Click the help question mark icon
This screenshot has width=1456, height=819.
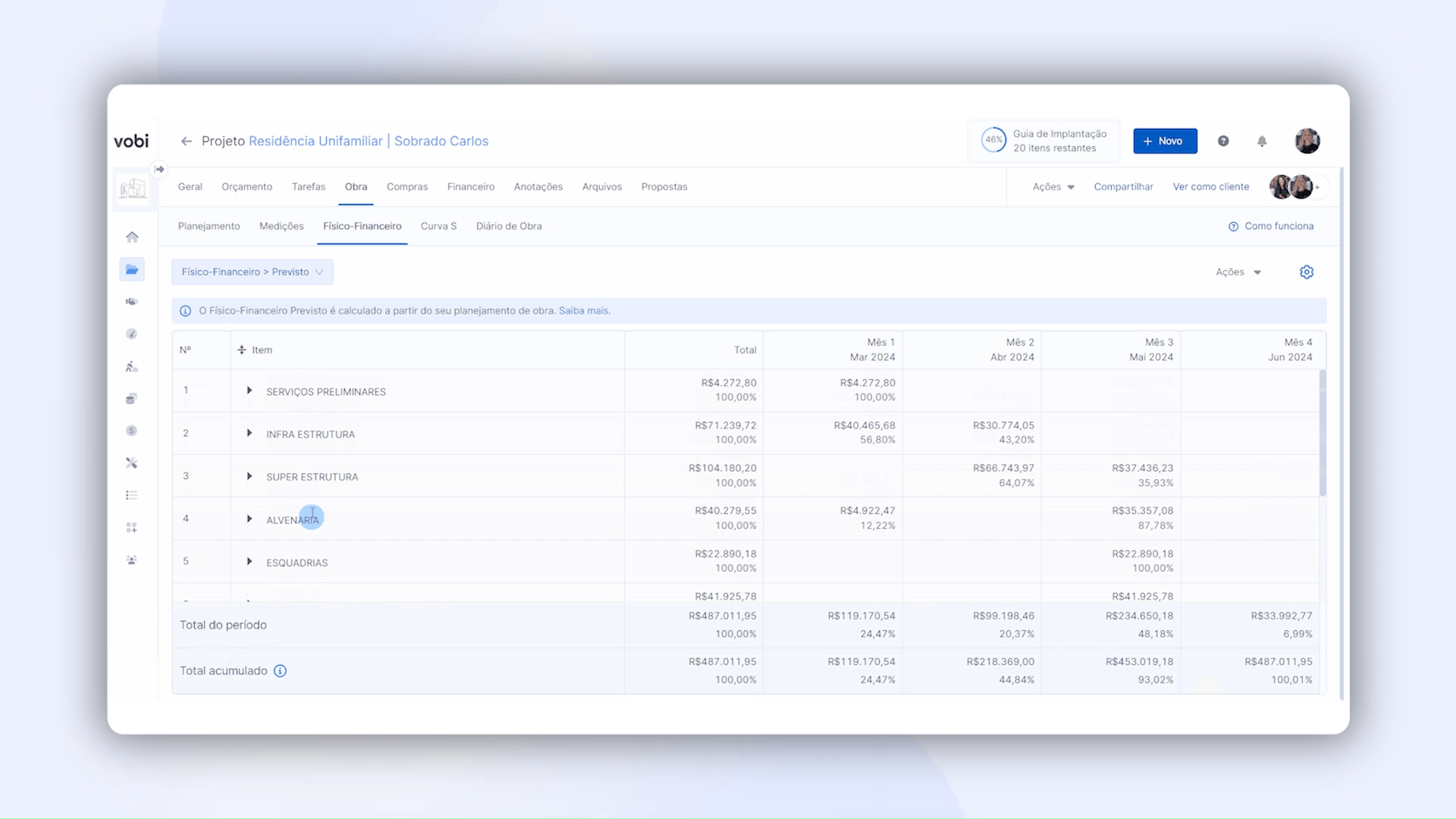1223,141
